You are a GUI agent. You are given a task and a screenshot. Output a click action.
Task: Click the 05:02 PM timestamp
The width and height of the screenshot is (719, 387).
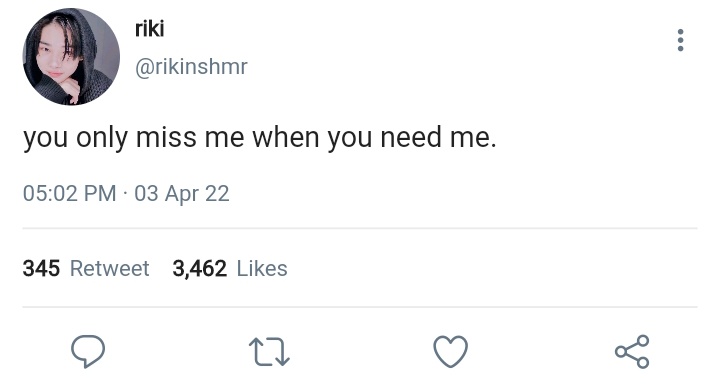(x=70, y=193)
